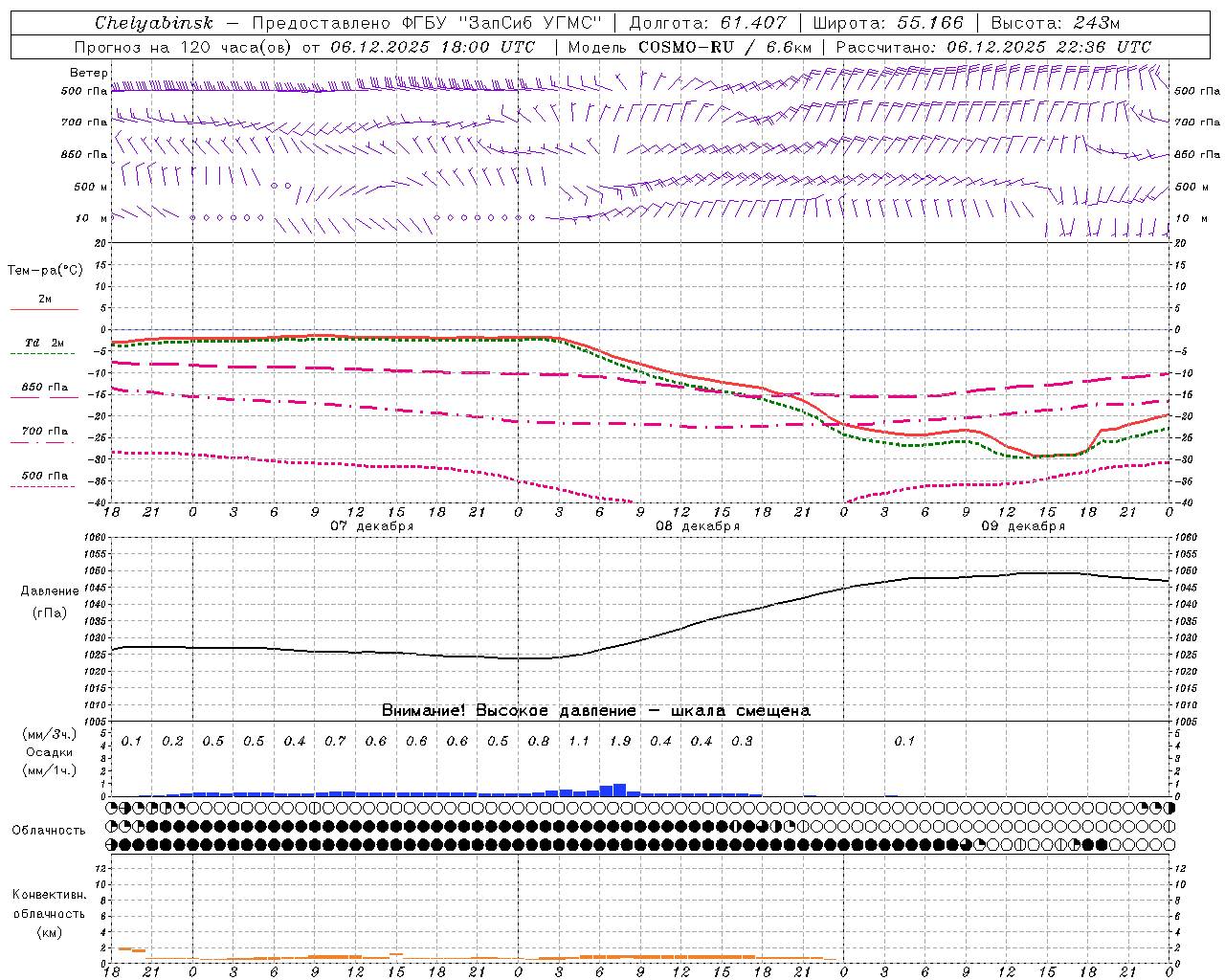Image resolution: width=1225 pixels, height=980 pixels.
Task: Click the 0.8 precipitation value
Action: [x=539, y=741]
